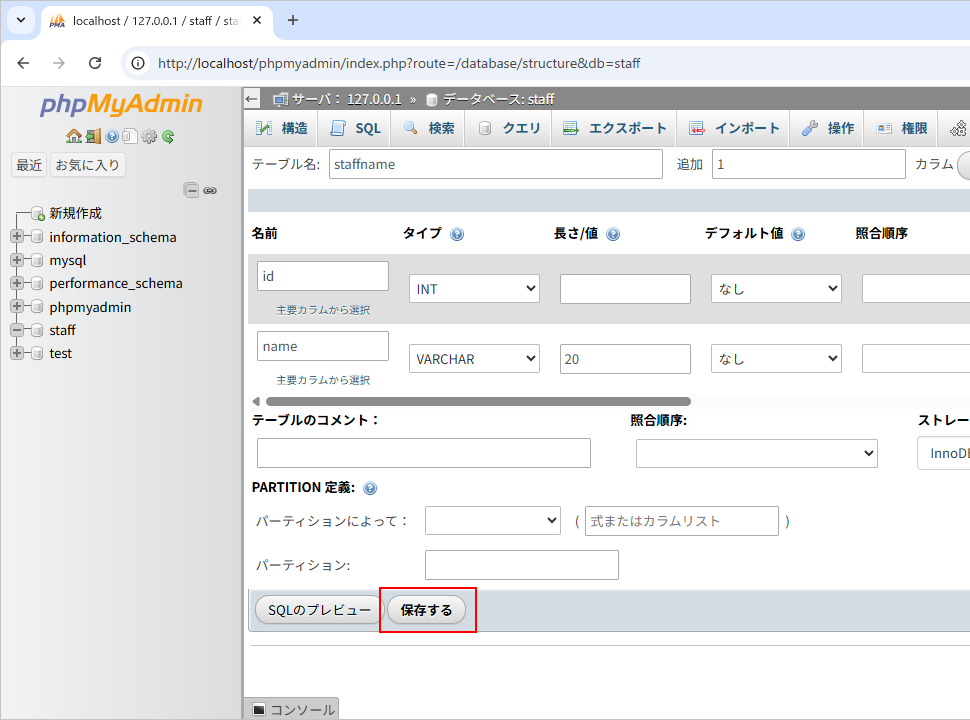
Task: Collapse the staff database tree node
Action: point(17,330)
